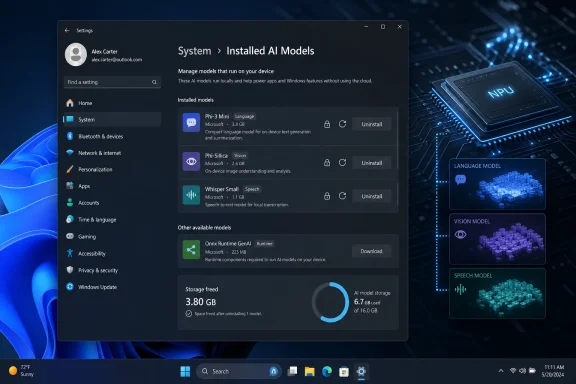Image resolution: width=576 pixels, height=384 pixels.
Task: Download Onnx Runtime GenAI
Action: [x=371, y=251]
